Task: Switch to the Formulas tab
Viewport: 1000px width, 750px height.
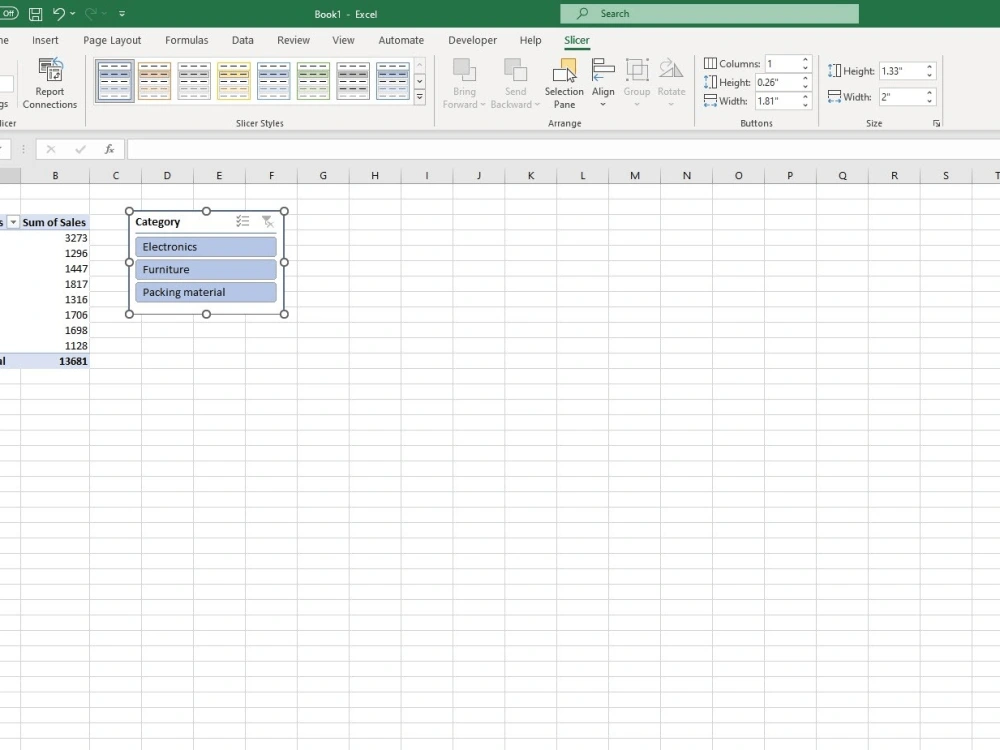Action: (186, 40)
